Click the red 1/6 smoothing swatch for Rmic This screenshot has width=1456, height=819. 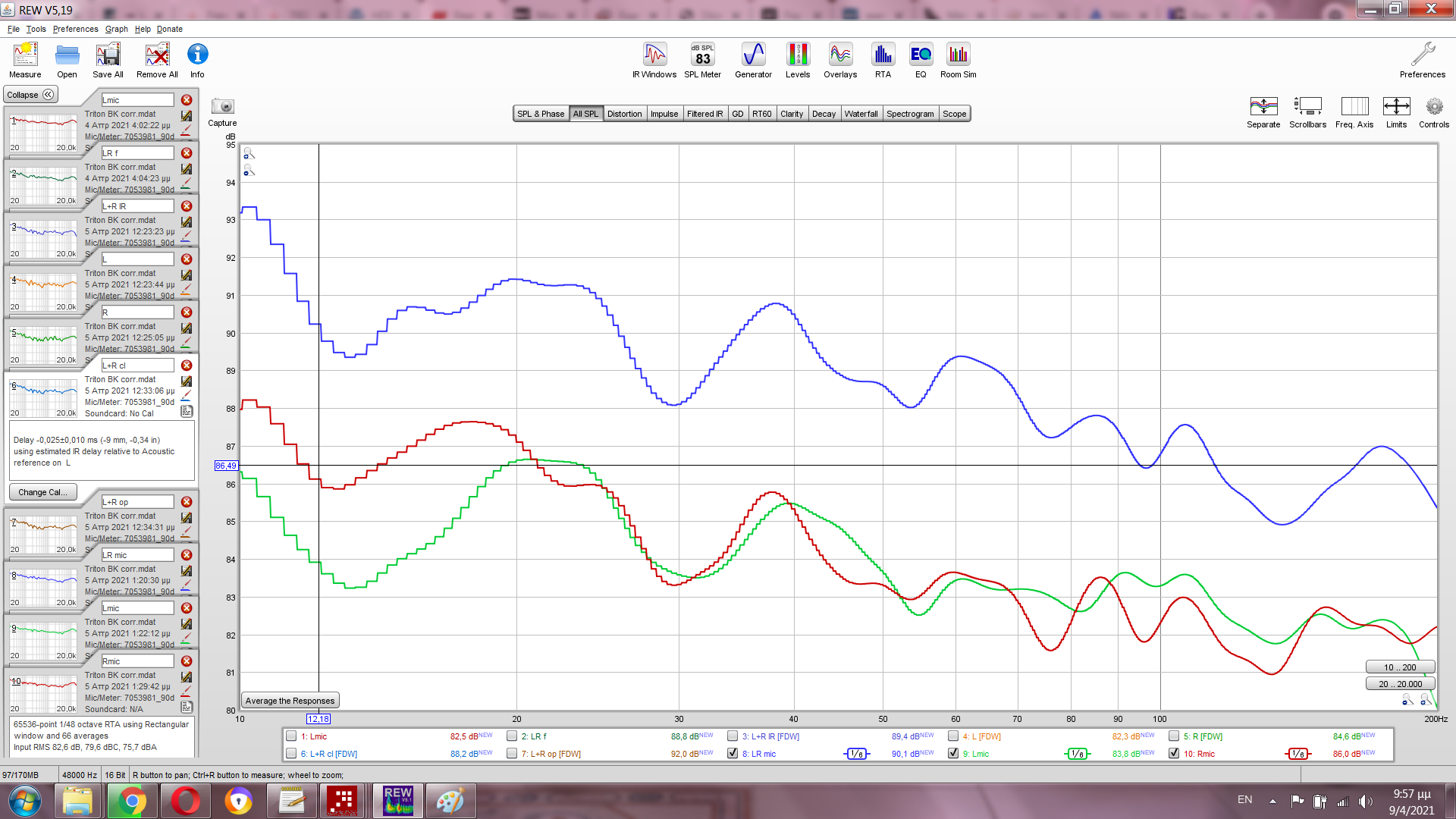[x=1298, y=754]
